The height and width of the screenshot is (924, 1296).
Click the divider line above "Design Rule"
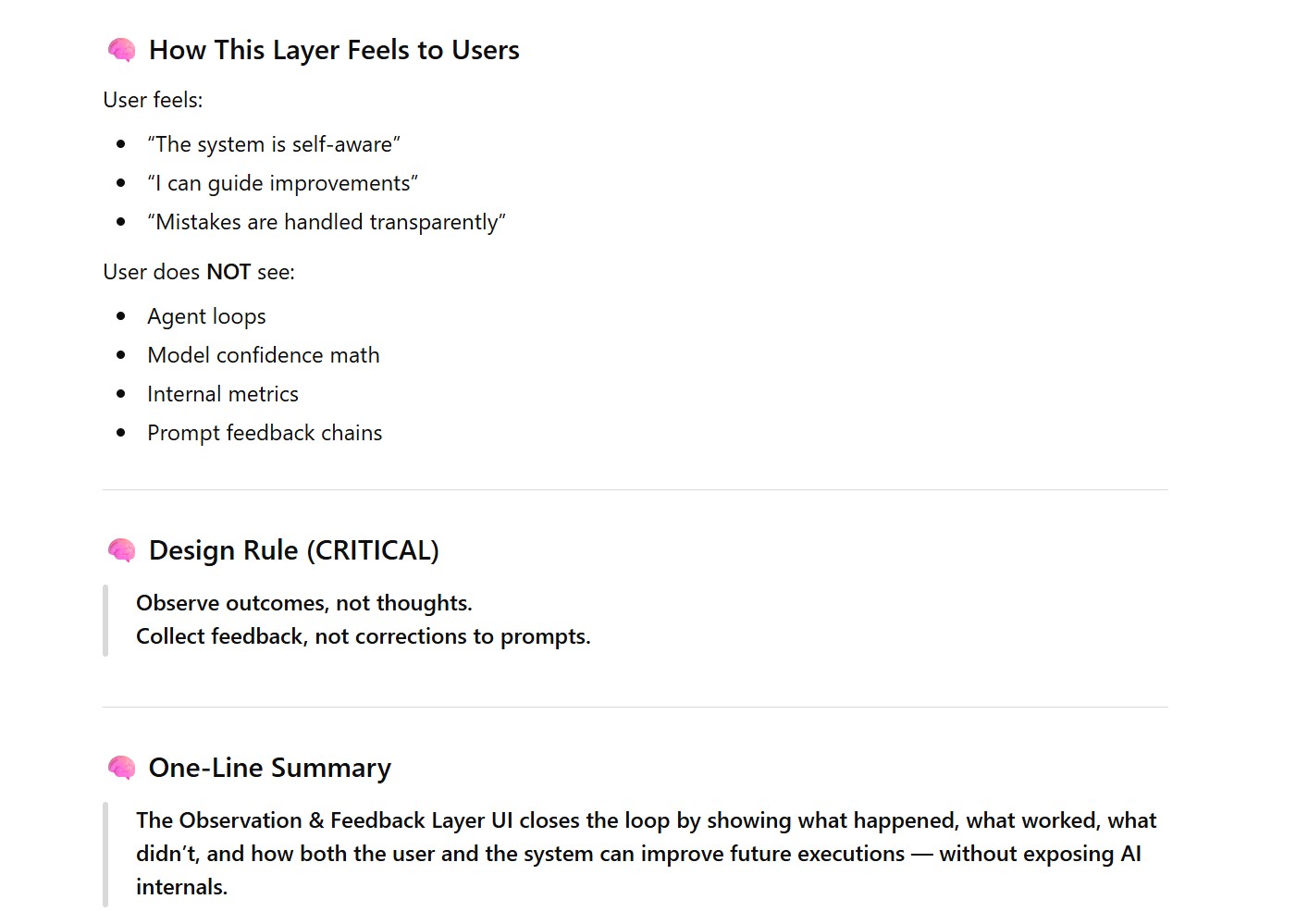[636, 489]
